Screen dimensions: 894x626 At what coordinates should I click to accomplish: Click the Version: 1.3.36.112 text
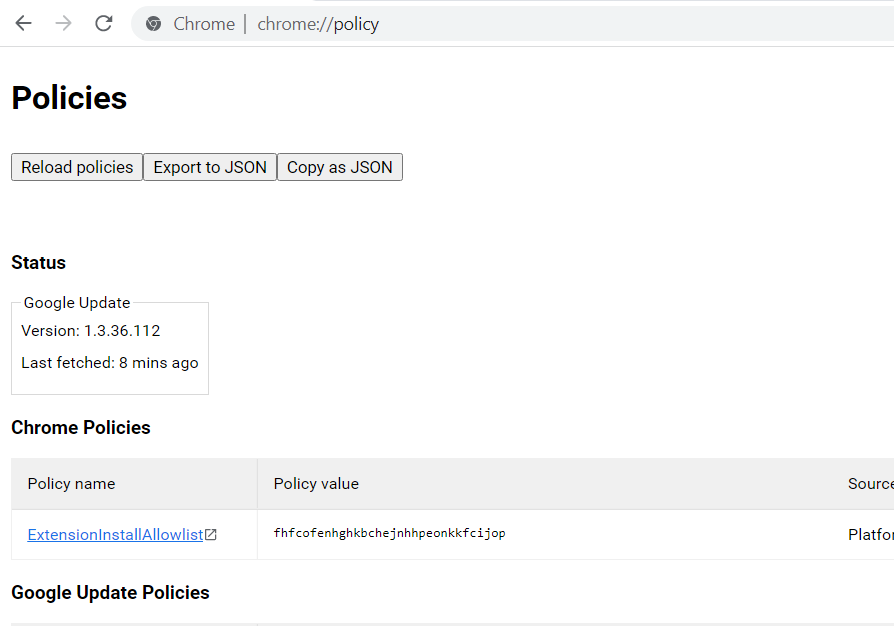click(x=91, y=331)
